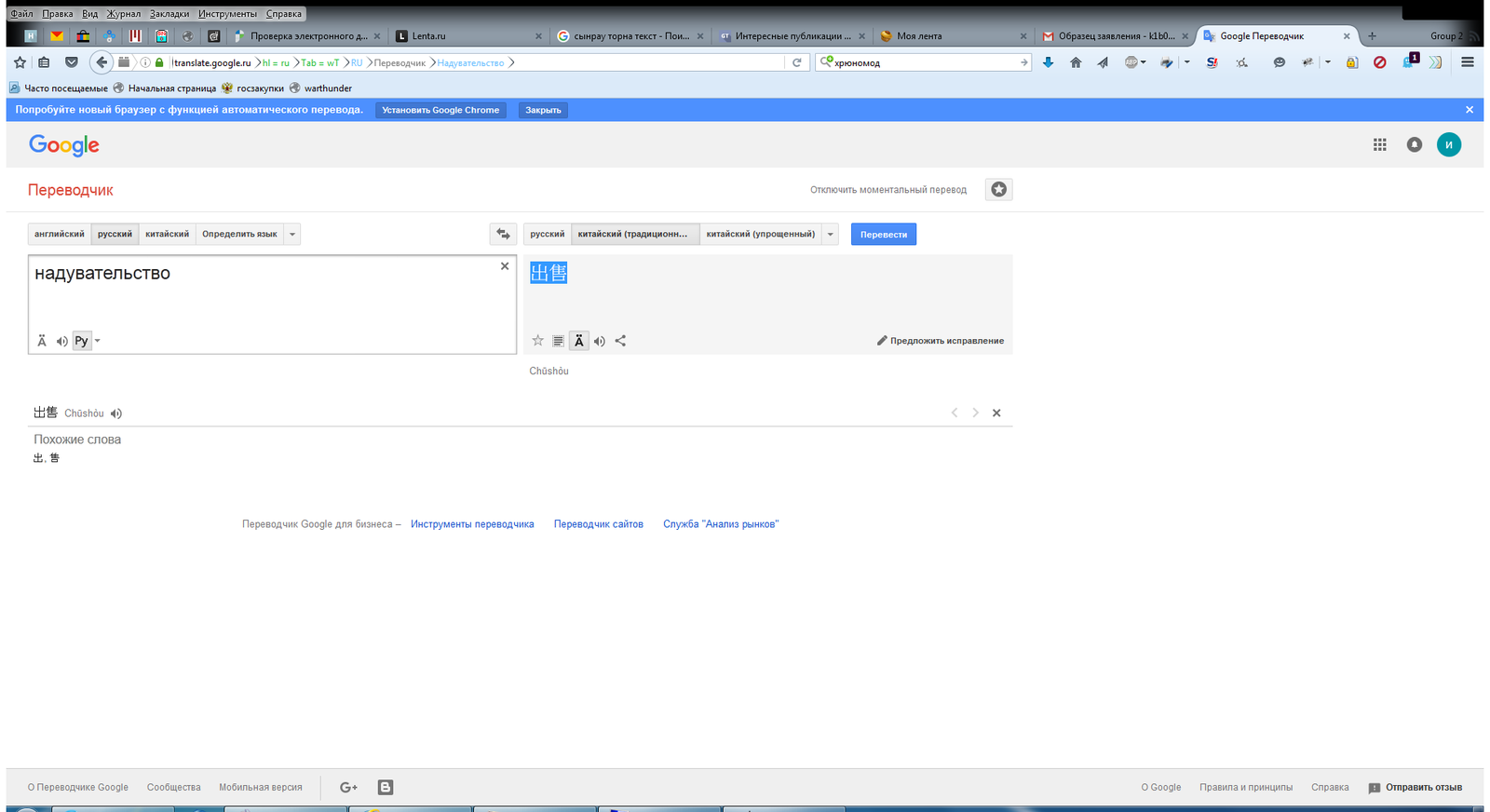
Task: Click the blue Перевести button
Action: click(884, 234)
